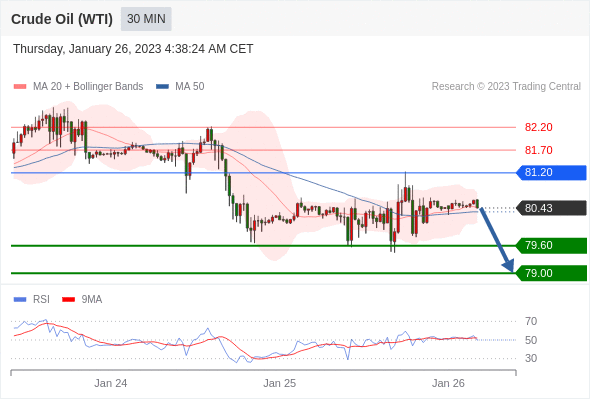Click the Crude Oil (WTI) title
The width and height of the screenshot is (590, 400).
coord(62,19)
